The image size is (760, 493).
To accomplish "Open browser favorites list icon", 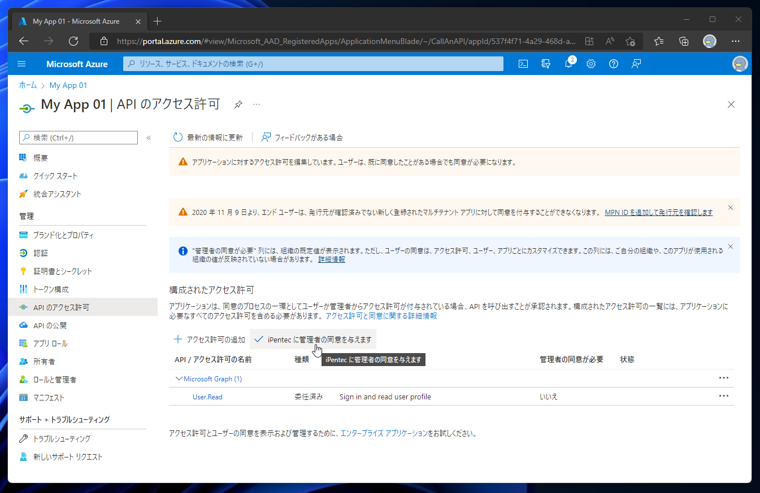I will [x=659, y=41].
